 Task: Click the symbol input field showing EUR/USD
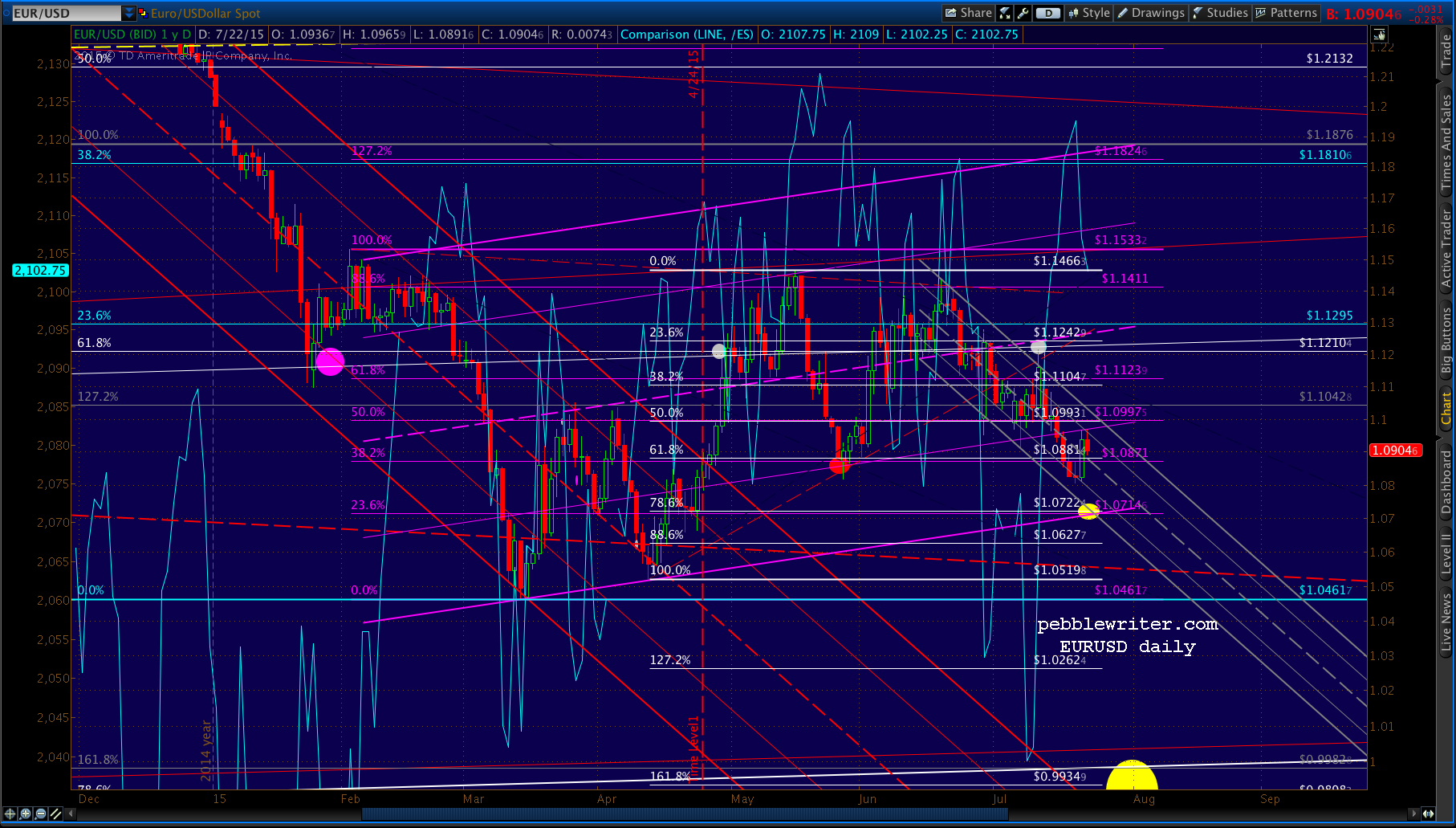[66, 13]
